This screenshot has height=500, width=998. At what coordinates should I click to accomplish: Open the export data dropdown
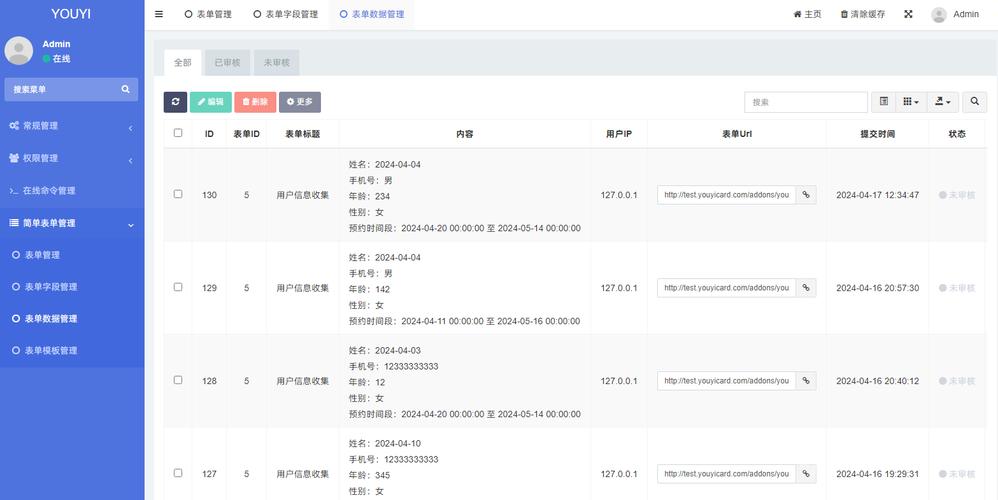(943, 102)
